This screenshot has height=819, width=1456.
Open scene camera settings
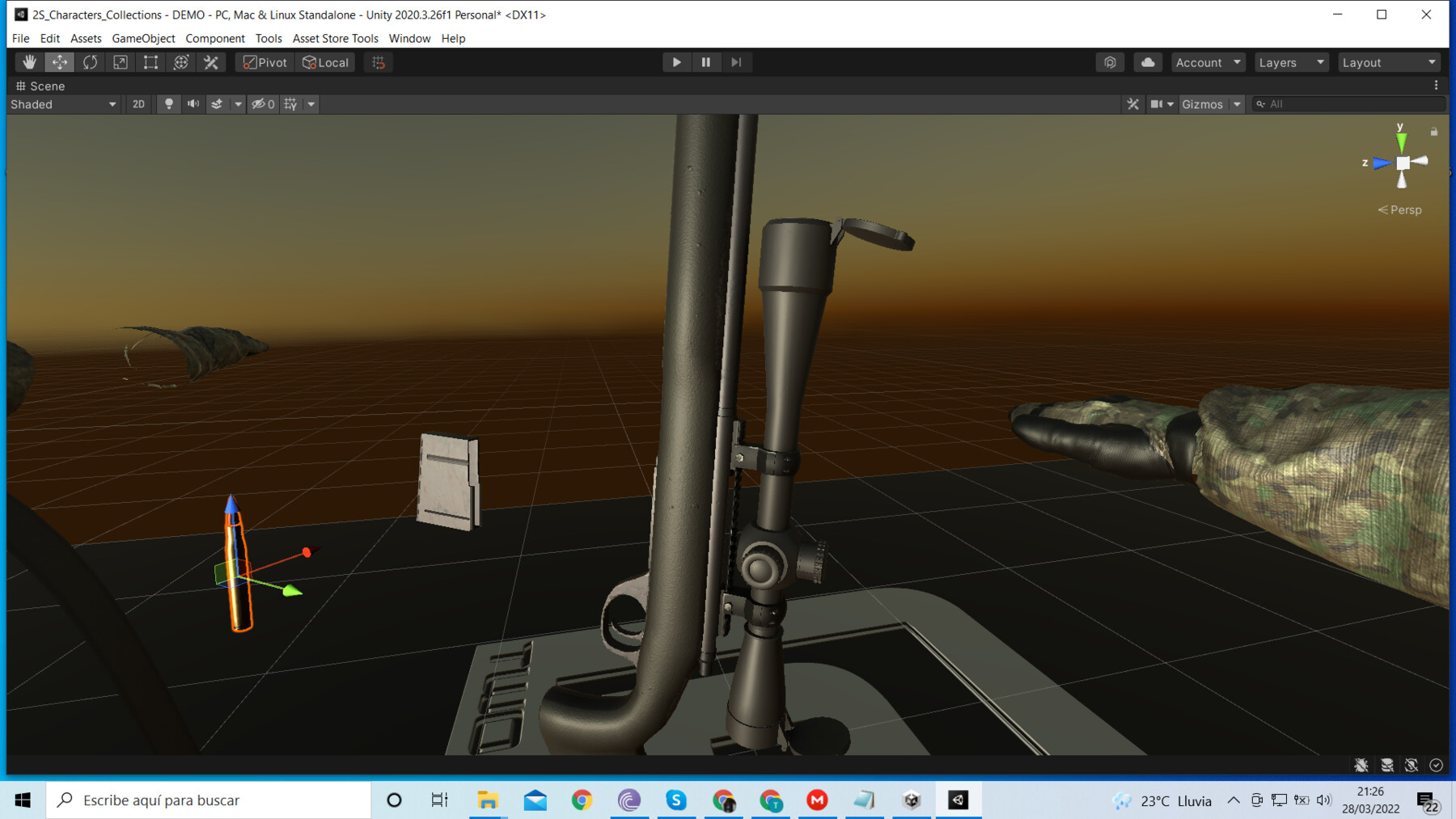tap(1162, 104)
